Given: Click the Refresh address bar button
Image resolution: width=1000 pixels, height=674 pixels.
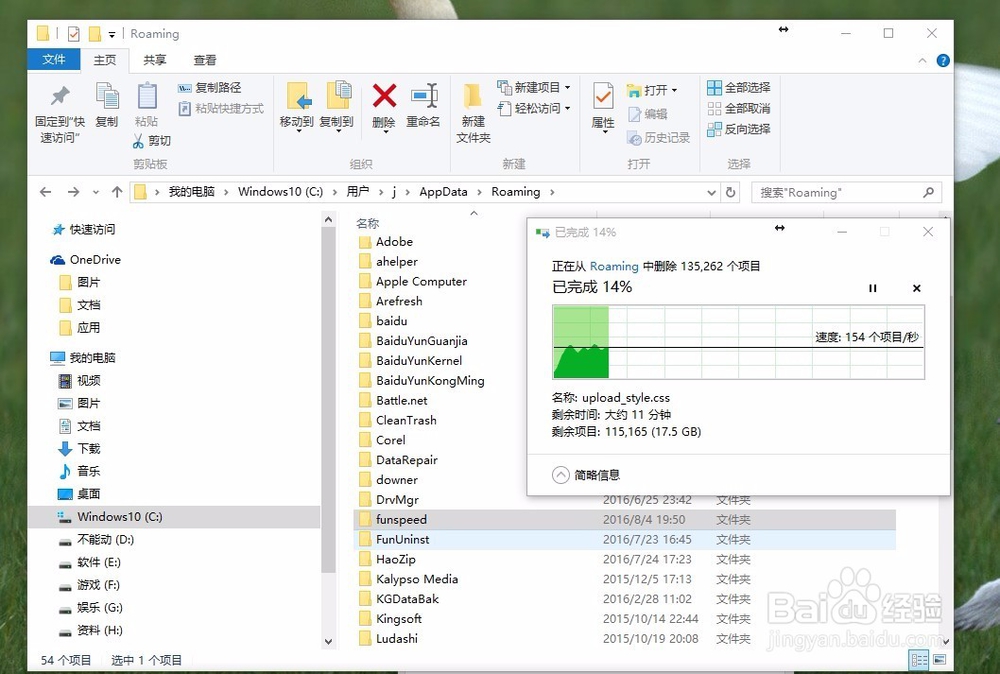Looking at the screenshot, I should (731, 192).
